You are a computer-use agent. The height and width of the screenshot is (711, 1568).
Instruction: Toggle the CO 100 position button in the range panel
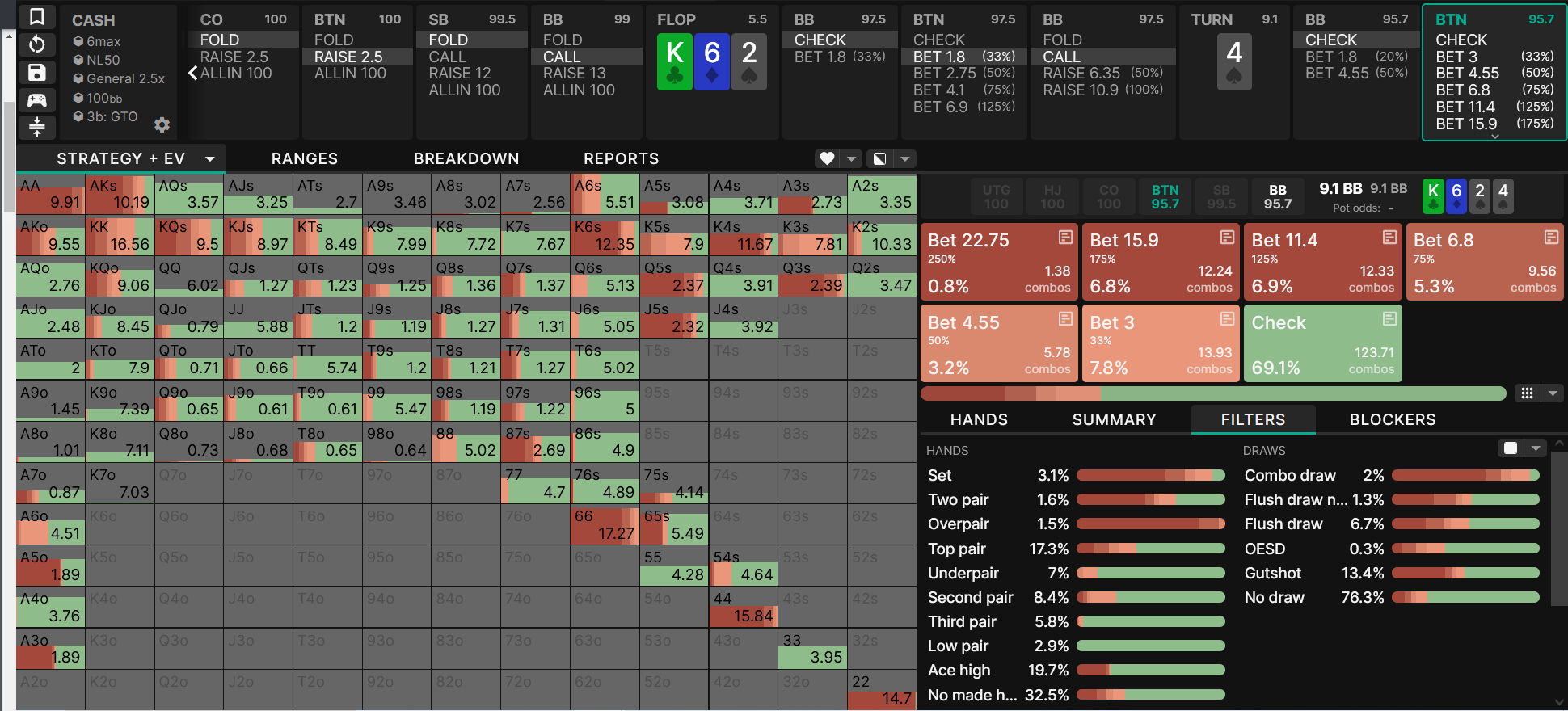(x=1109, y=196)
